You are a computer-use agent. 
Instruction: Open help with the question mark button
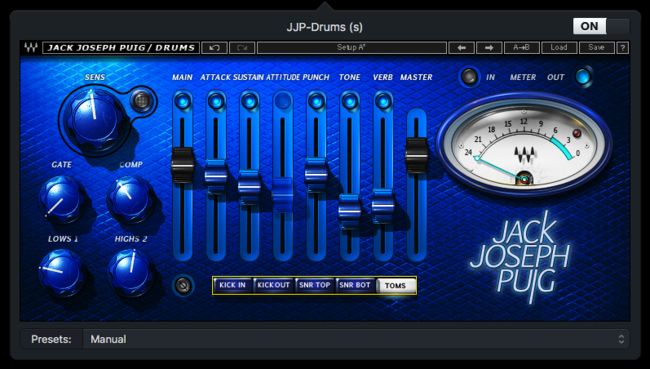(623, 48)
